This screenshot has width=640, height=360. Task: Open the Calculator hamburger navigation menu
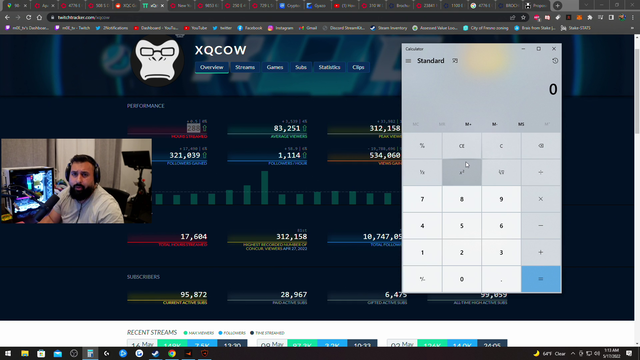pyautogui.click(x=408, y=61)
